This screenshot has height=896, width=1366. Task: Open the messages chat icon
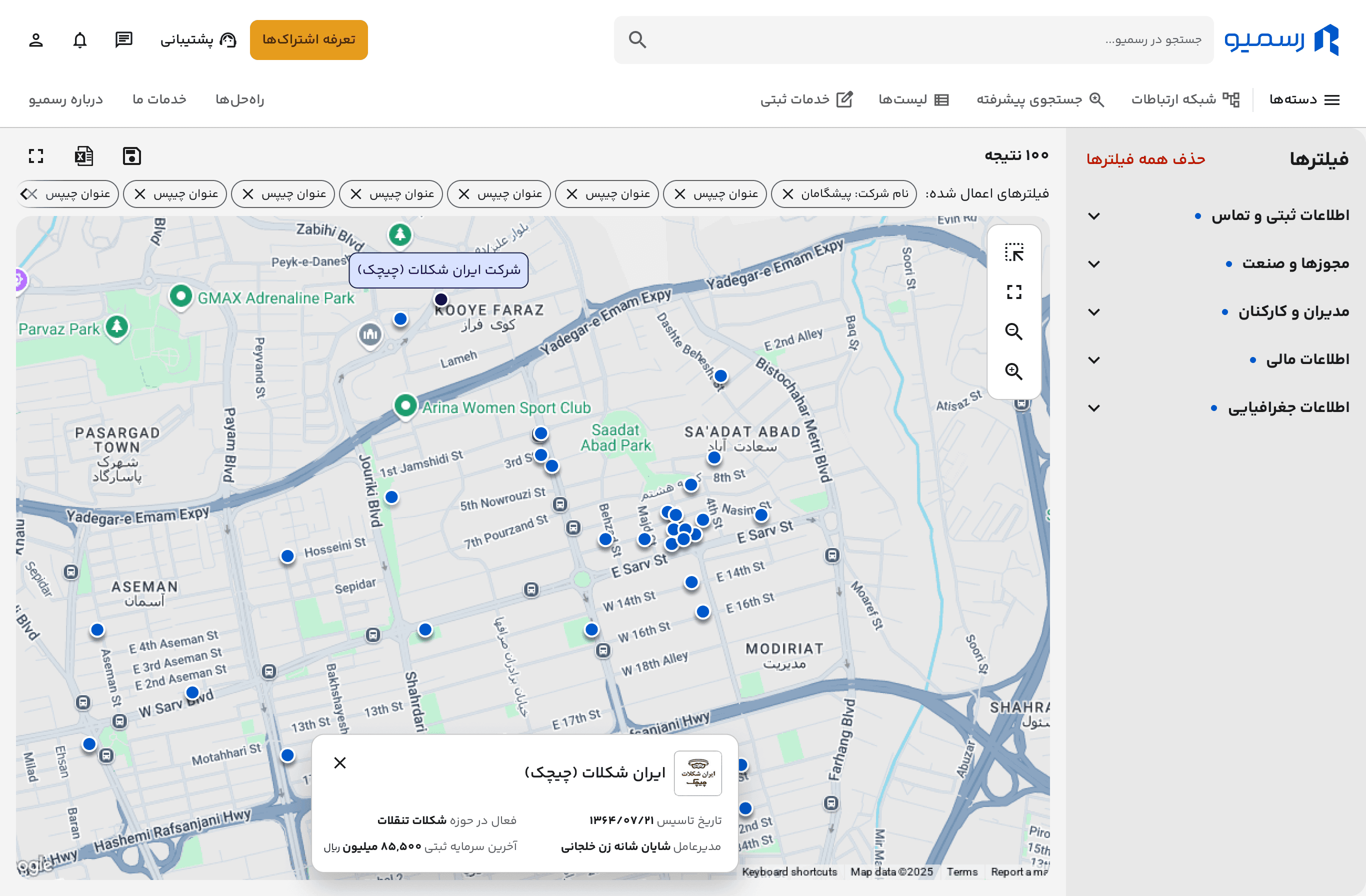tap(123, 39)
